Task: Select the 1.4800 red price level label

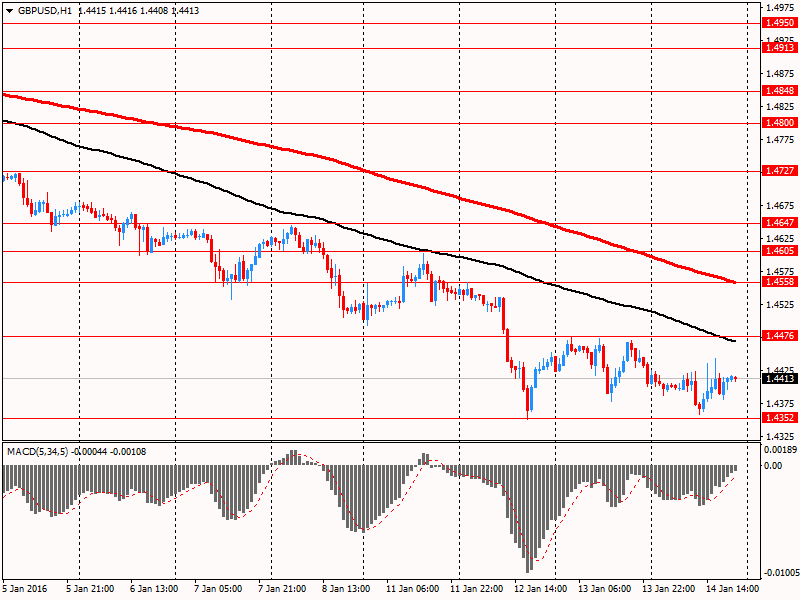Action: click(779, 123)
